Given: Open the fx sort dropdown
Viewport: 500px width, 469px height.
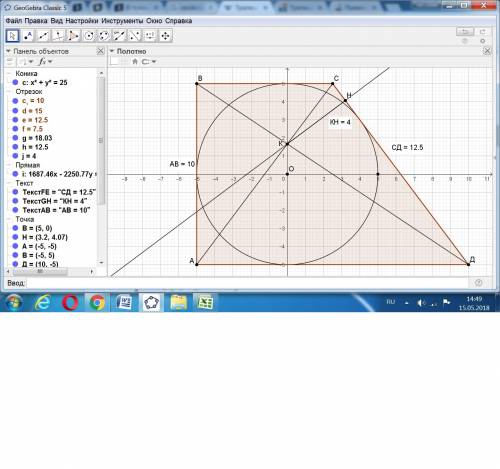Looking at the screenshot, I should (46, 62).
